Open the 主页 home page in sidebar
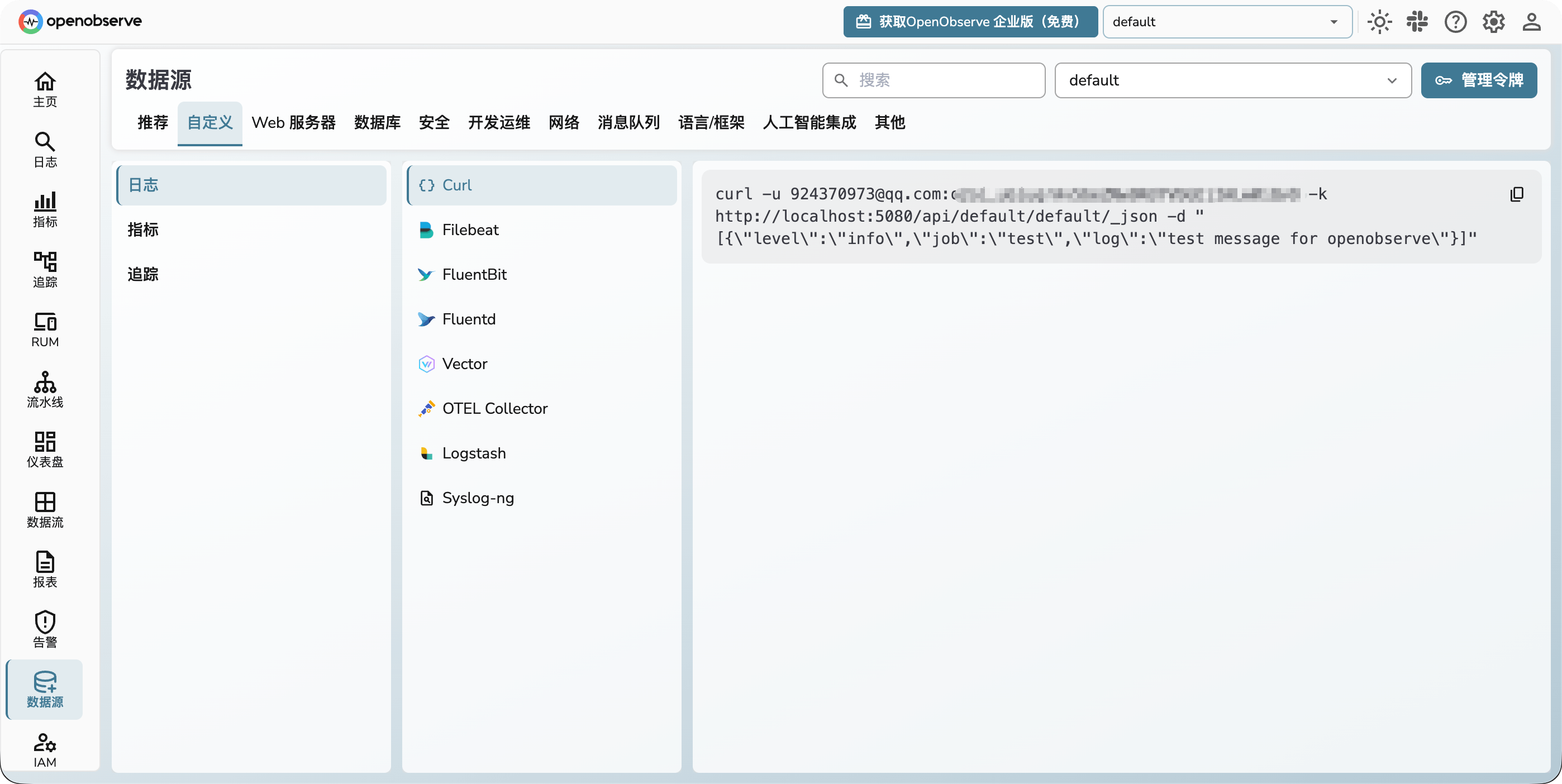The height and width of the screenshot is (784, 1562). [x=45, y=90]
